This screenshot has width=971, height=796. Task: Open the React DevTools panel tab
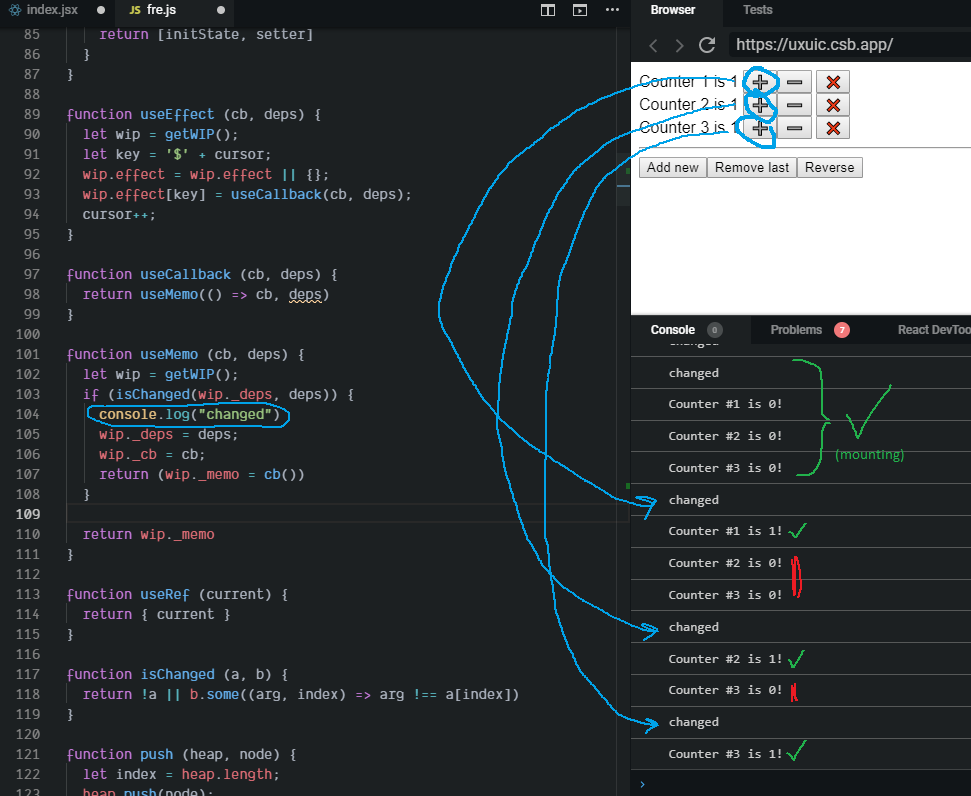pos(934,330)
